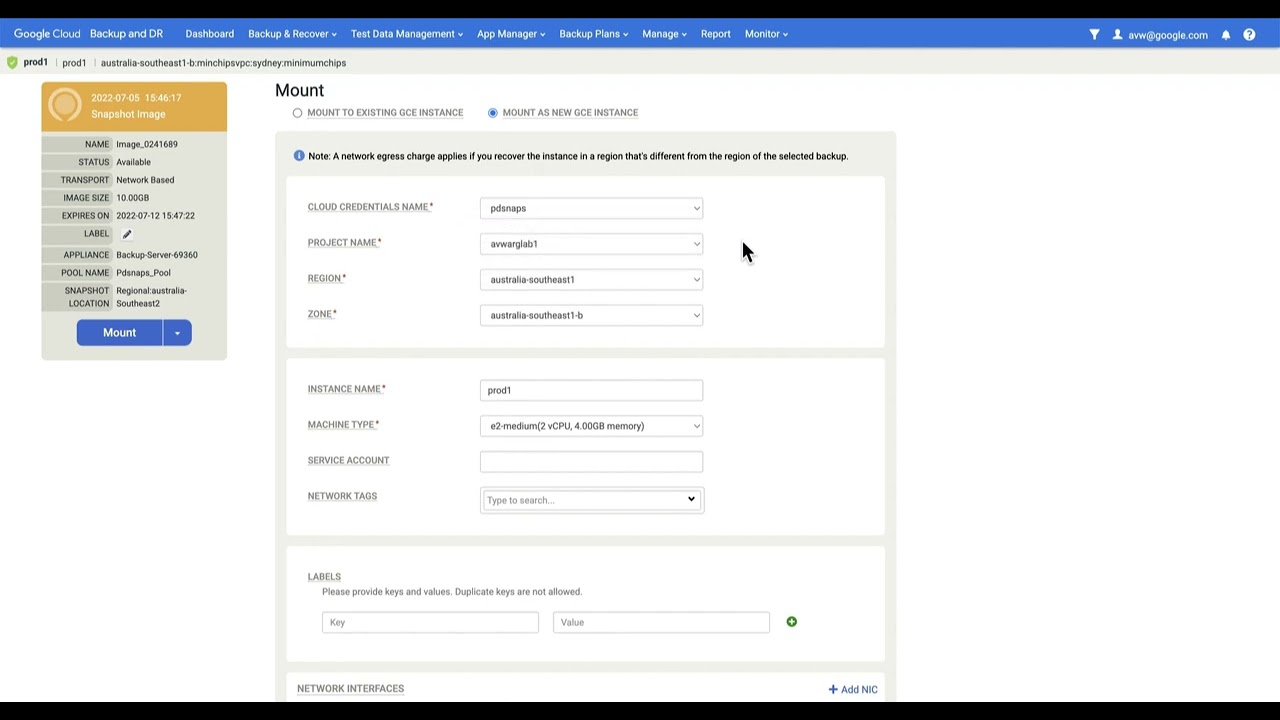Click the orange snapshot image circle icon
The height and width of the screenshot is (720, 1280).
pos(65,105)
